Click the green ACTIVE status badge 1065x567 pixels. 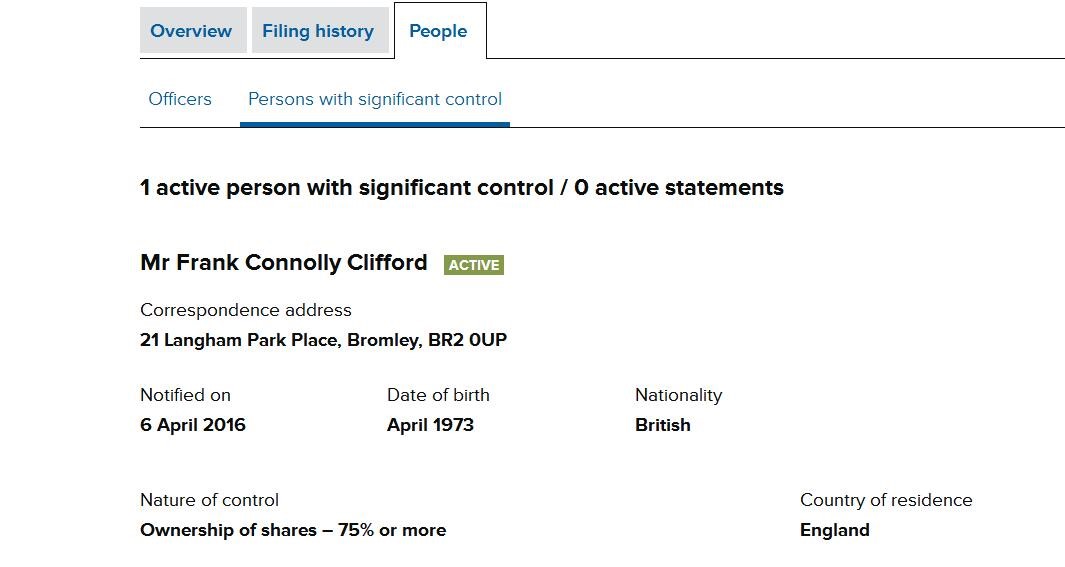click(474, 265)
